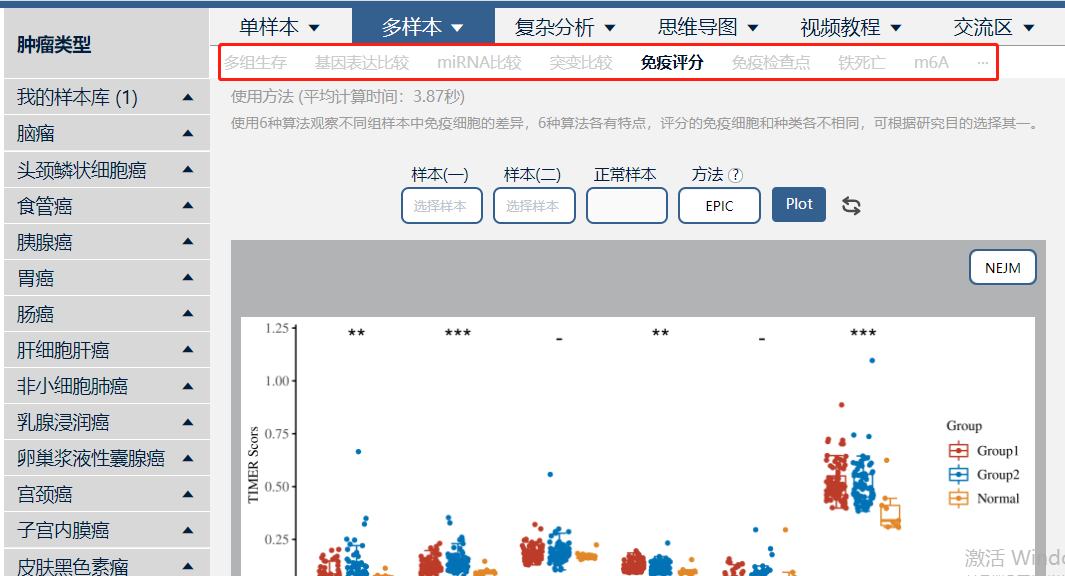Click the empty 正常样本 field

626,206
